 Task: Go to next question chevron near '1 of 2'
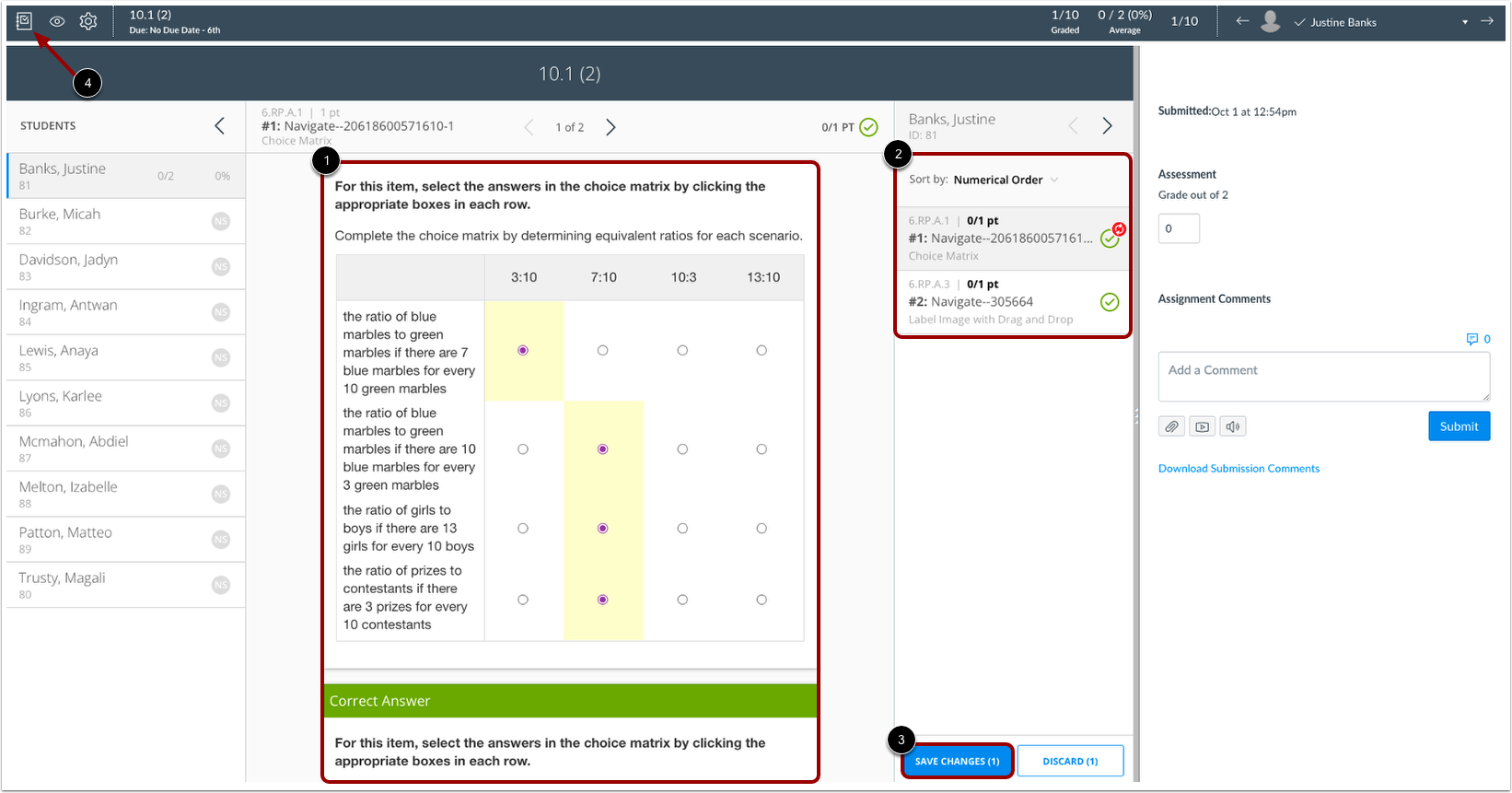611,127
